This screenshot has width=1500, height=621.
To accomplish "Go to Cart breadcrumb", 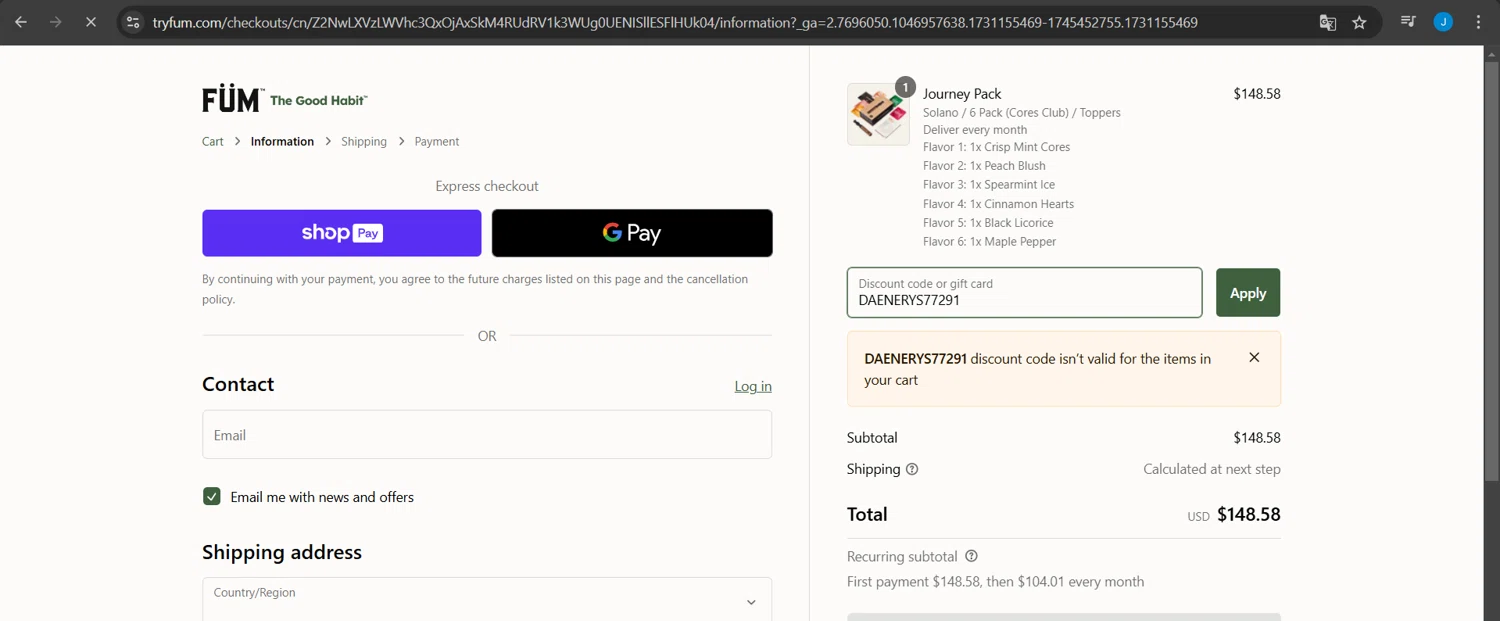I will 213,142.
